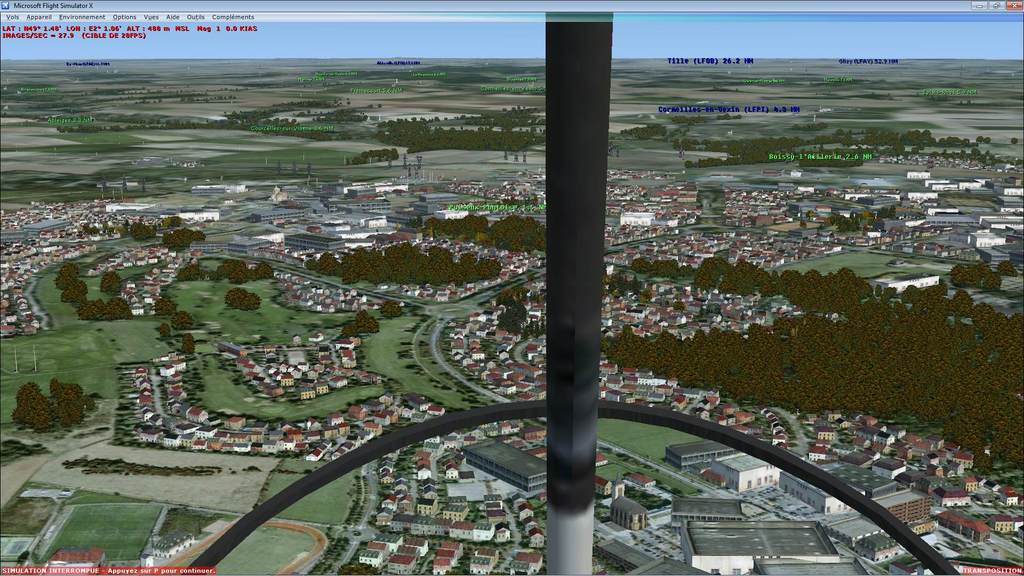
Task: Open the Aide help menu
Action: click(x=173, y=17)
